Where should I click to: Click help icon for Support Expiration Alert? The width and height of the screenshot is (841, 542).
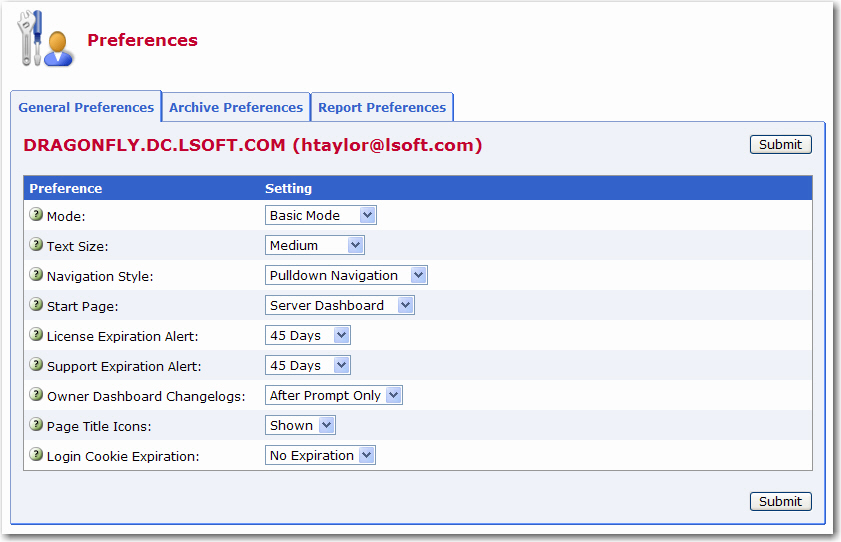[x=36, y=365]
